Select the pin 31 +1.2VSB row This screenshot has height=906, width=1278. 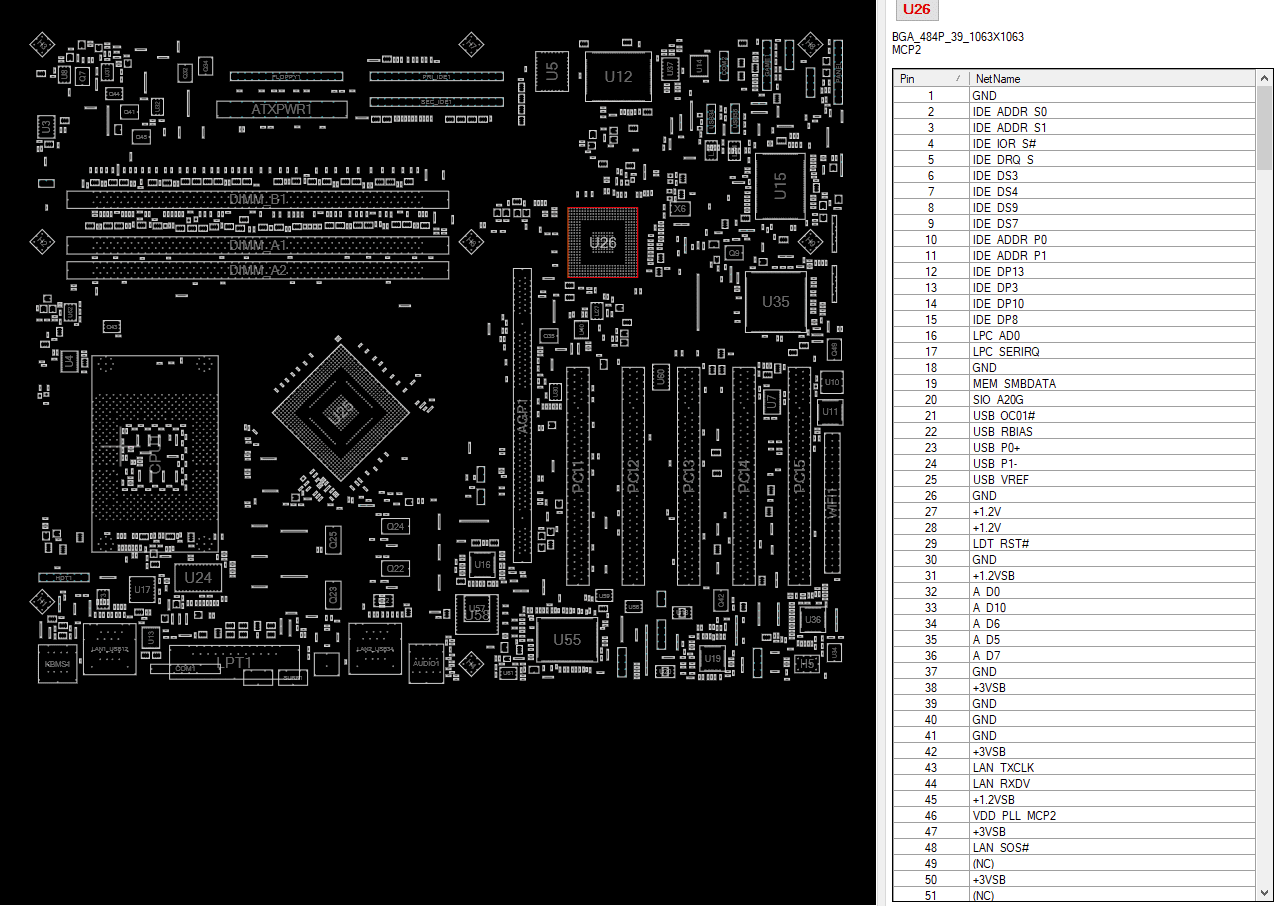(1075, 576)
